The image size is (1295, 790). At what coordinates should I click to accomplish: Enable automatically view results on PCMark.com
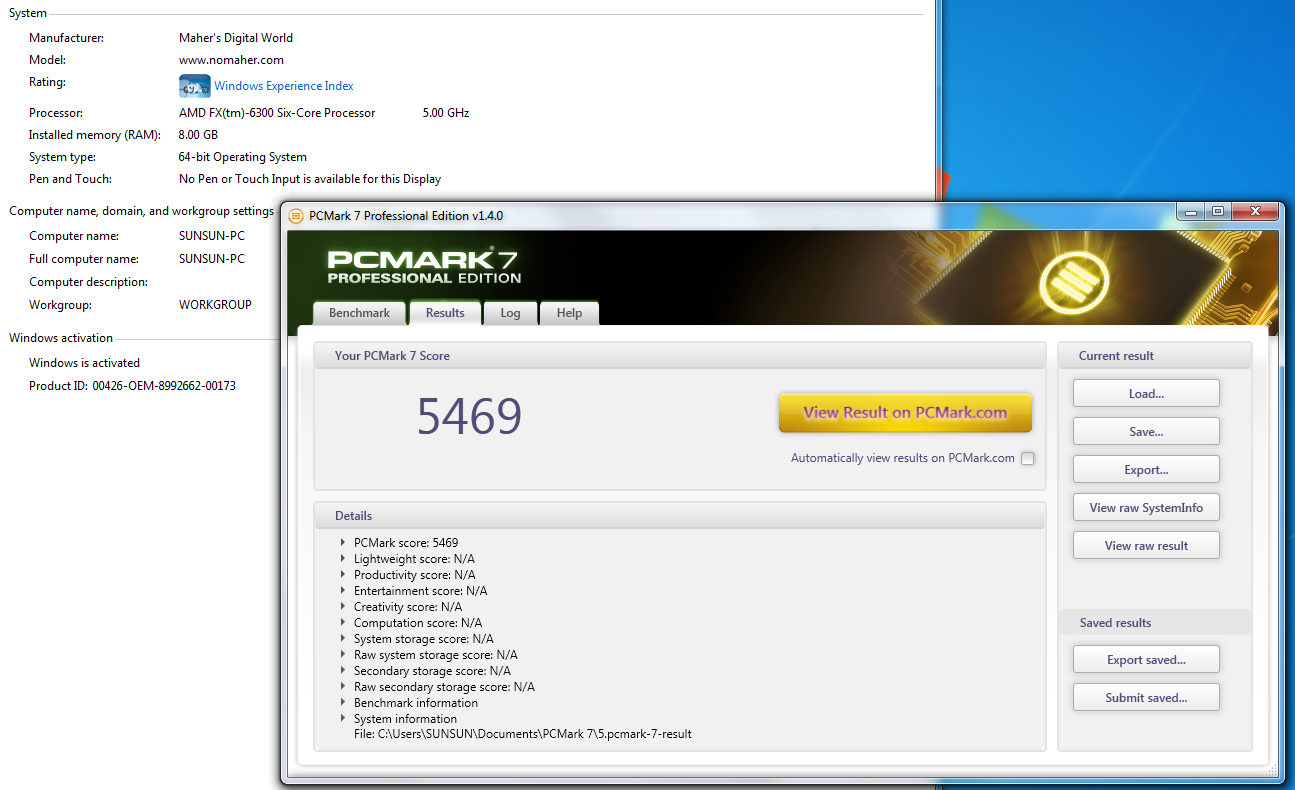click(1027, 459)
